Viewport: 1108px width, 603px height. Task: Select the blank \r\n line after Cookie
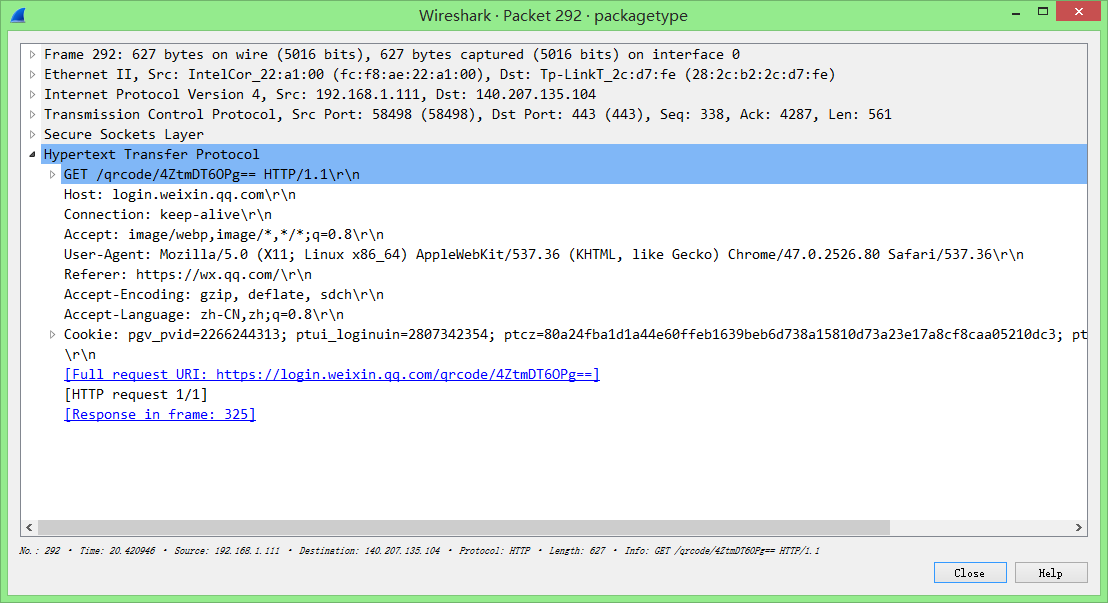79,355
